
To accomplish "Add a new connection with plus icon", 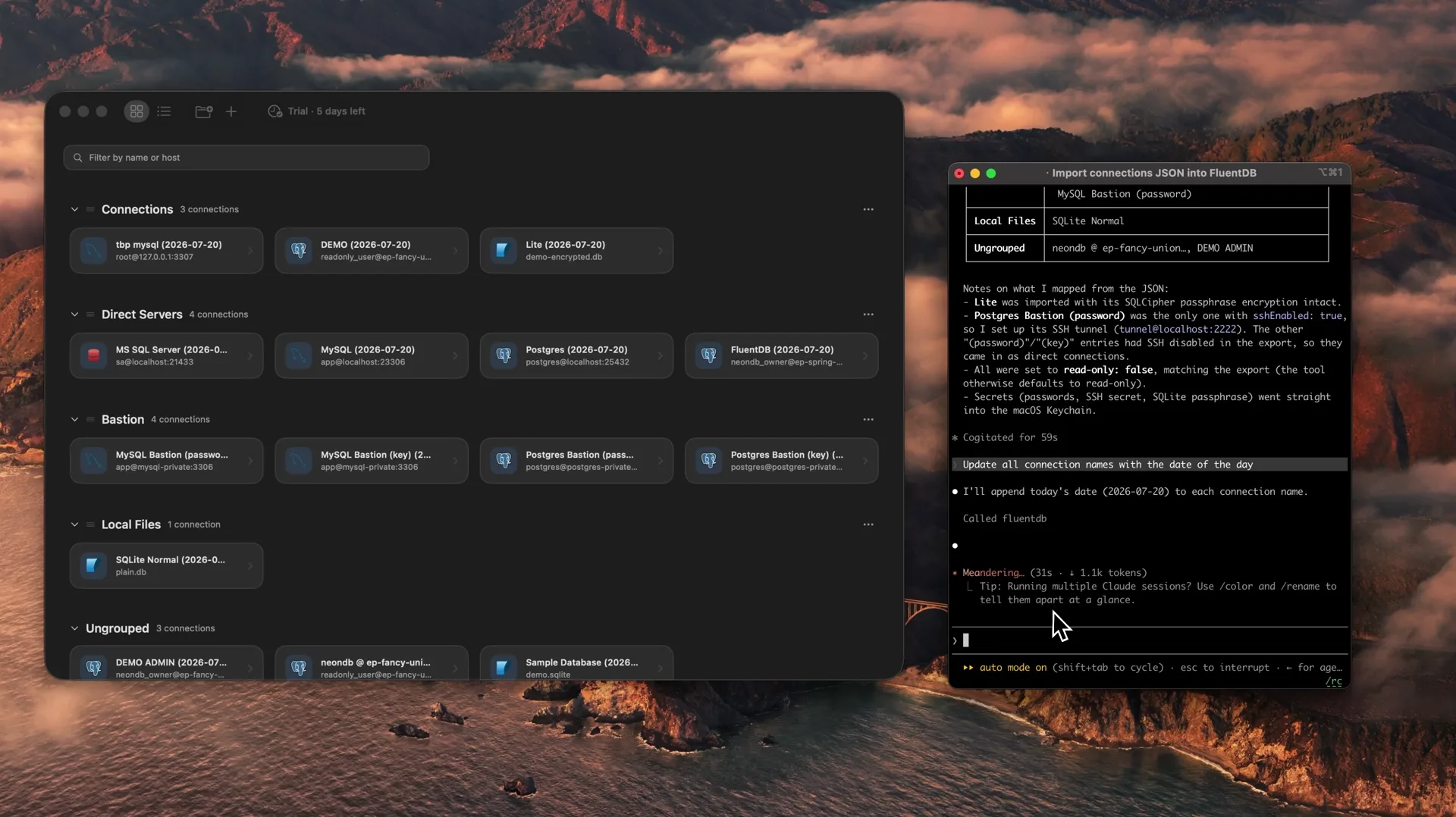I will pos(231,111).
